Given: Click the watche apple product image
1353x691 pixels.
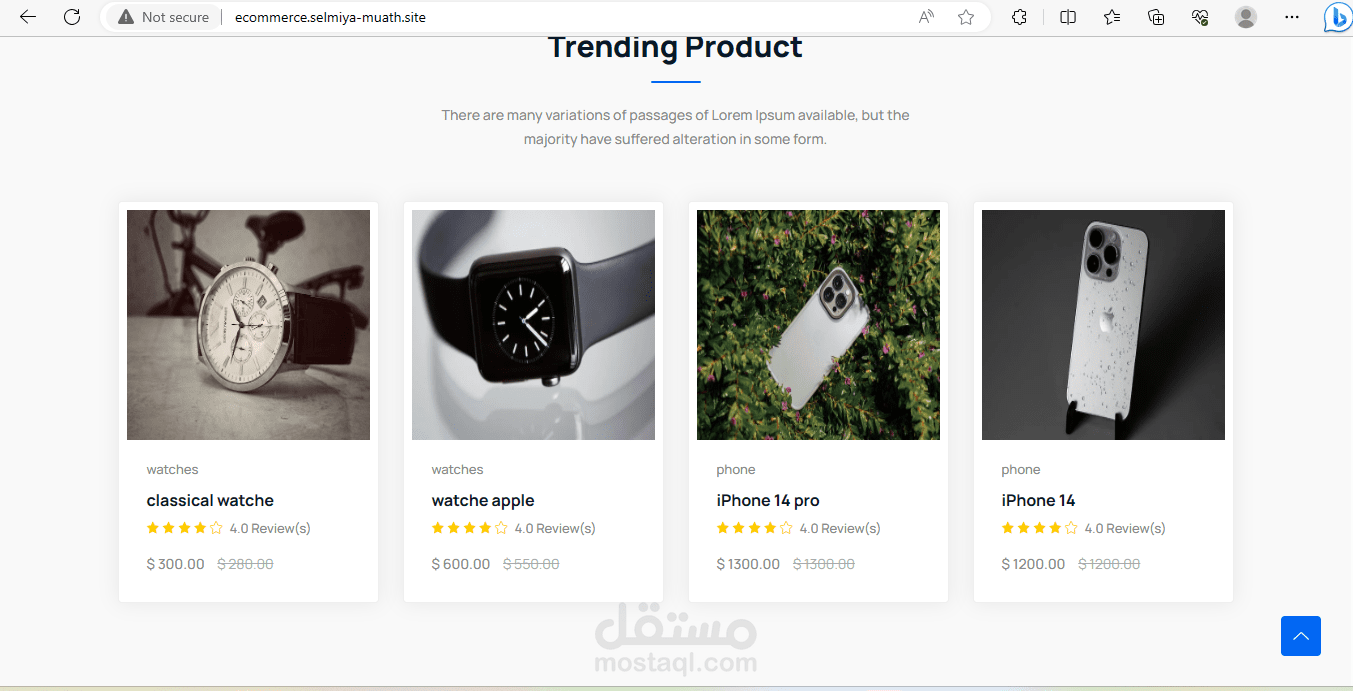Looking at the screenshot, I should [533, 325].
